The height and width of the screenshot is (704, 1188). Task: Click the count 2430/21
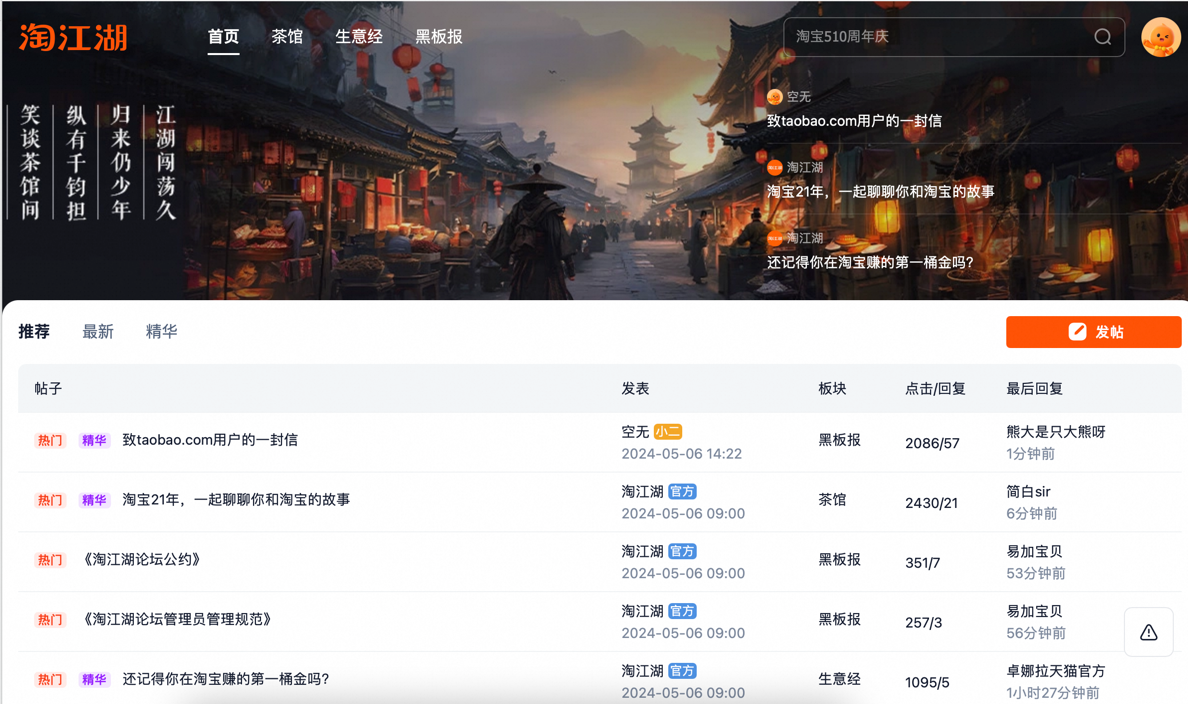pos(931,503)
